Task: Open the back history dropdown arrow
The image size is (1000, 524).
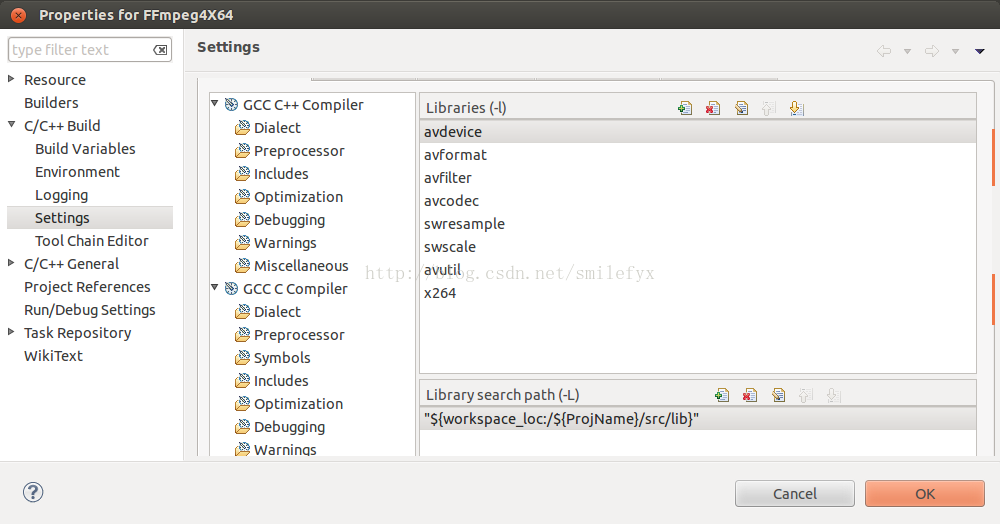Action: [x=907, y=52]
